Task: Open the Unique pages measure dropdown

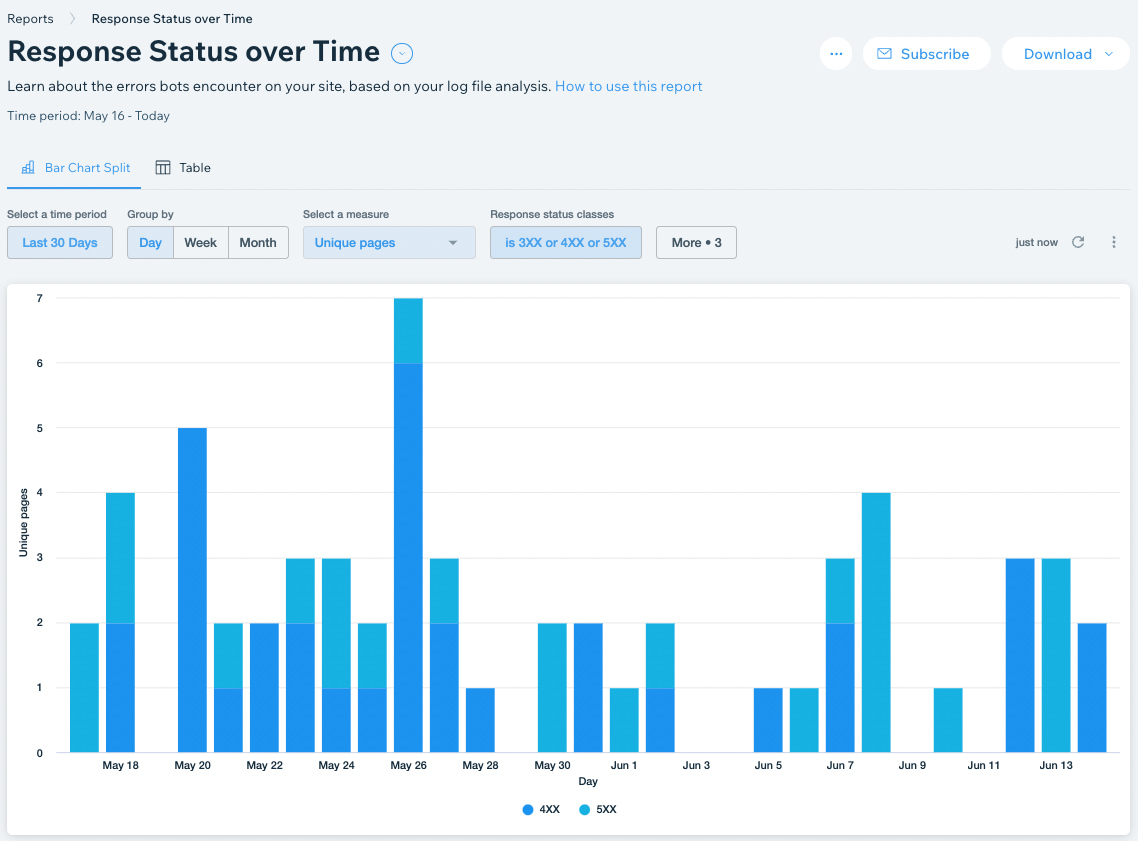Action: [x=389, y=242]
